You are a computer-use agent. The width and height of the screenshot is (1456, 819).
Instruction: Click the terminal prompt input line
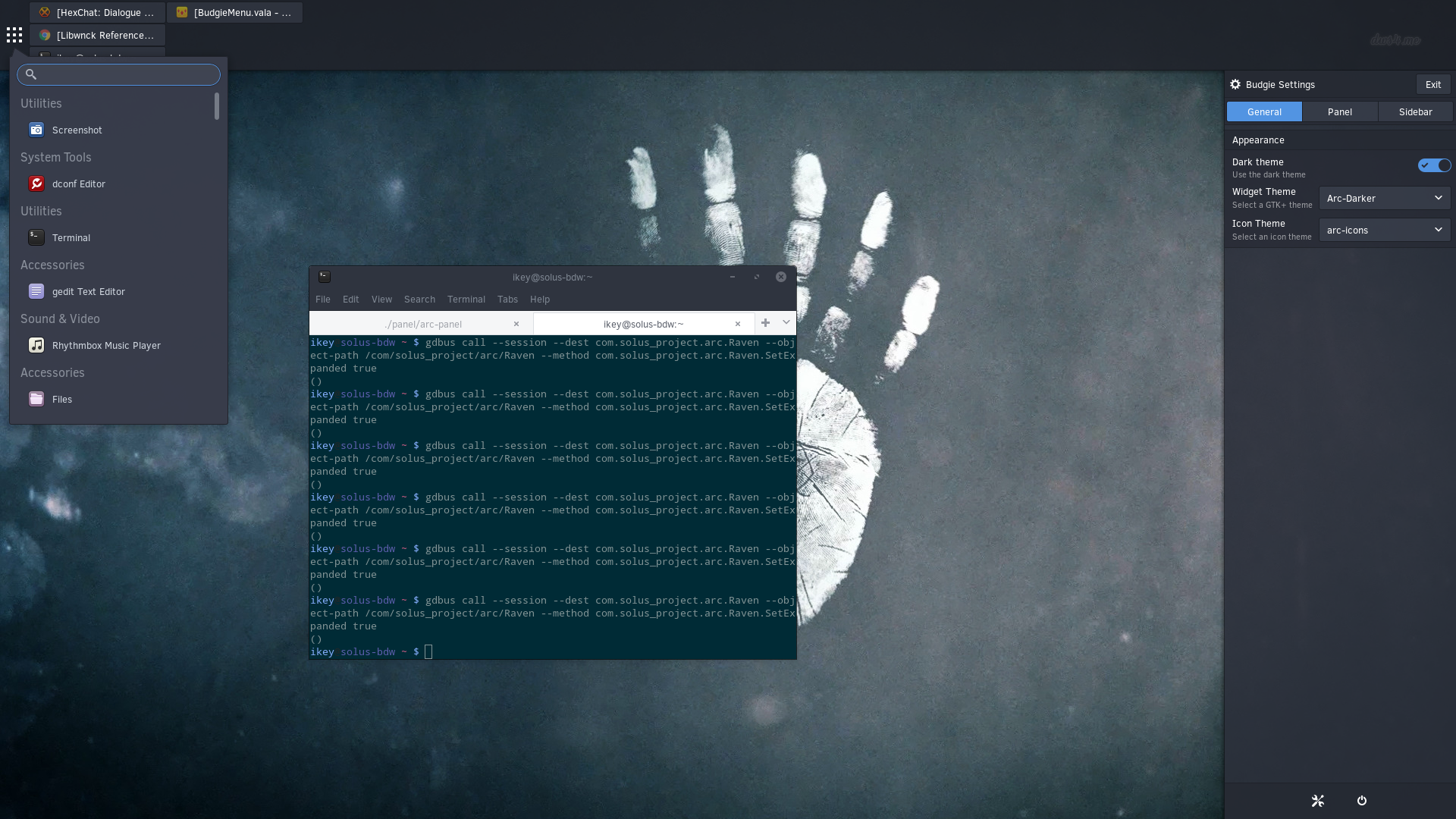point(553,651)
